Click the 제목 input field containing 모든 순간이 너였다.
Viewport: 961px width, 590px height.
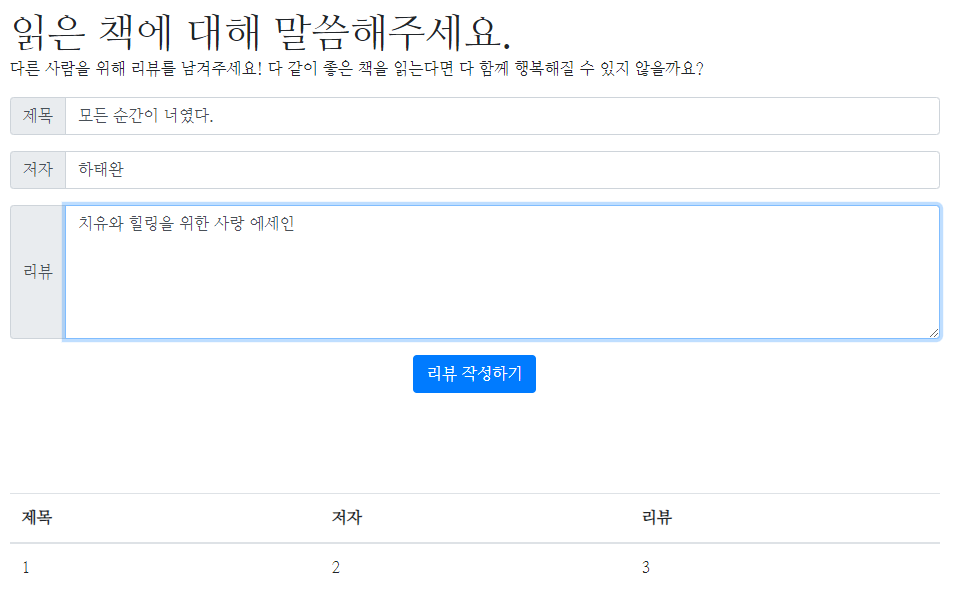click(502, 116)
